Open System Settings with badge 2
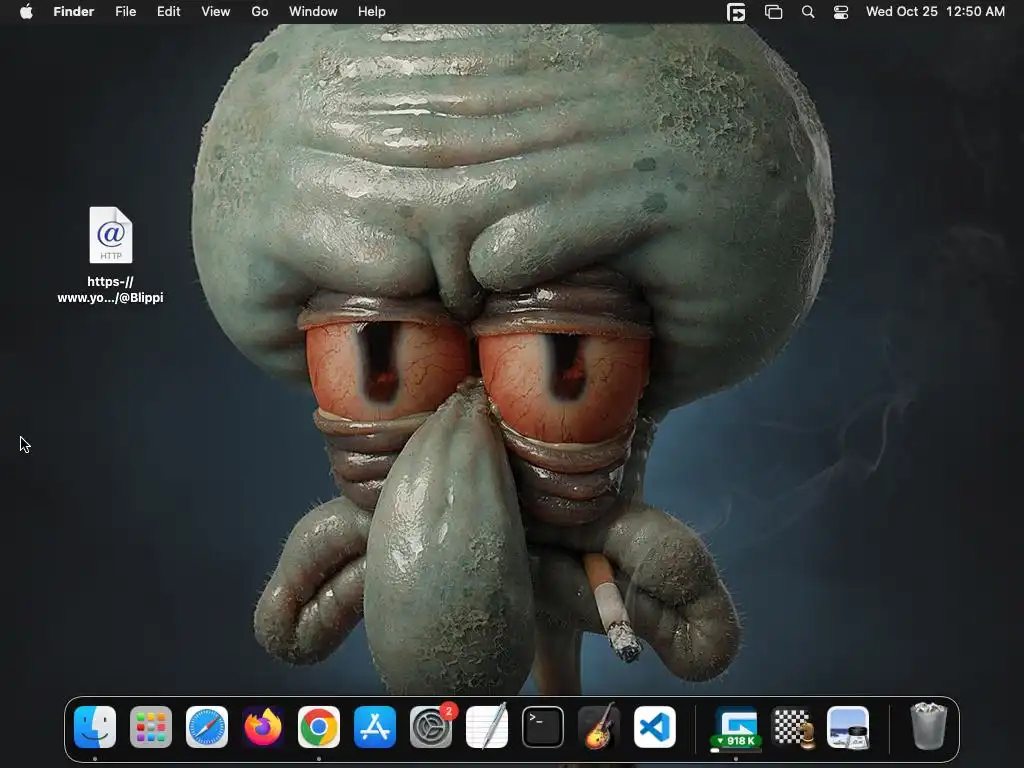 point(431,727)
